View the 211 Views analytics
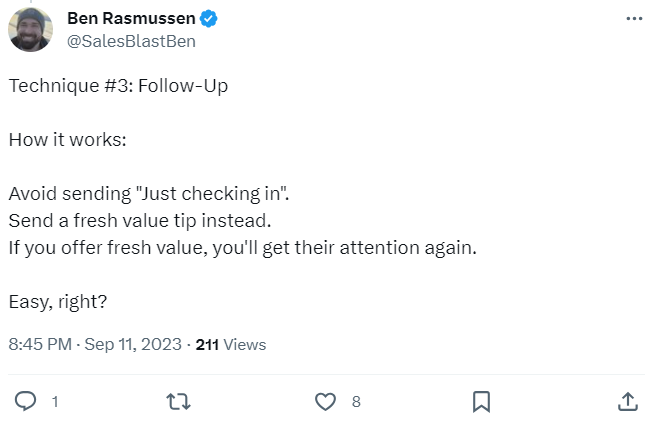Viewport: 662px width, 428px height. pyautogui.click(x=231, y=344)
